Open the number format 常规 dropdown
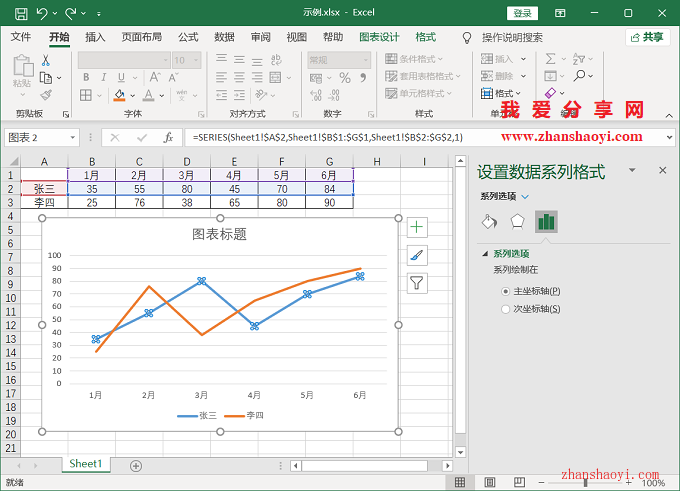Image resolution: width=680 pixels, height=491 pixels. click(366, 60)
